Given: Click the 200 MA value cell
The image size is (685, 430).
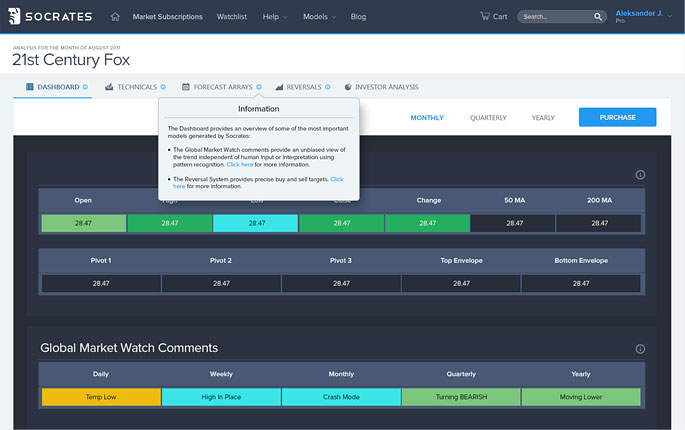Looking at the screenshot, I should [599, 223].
